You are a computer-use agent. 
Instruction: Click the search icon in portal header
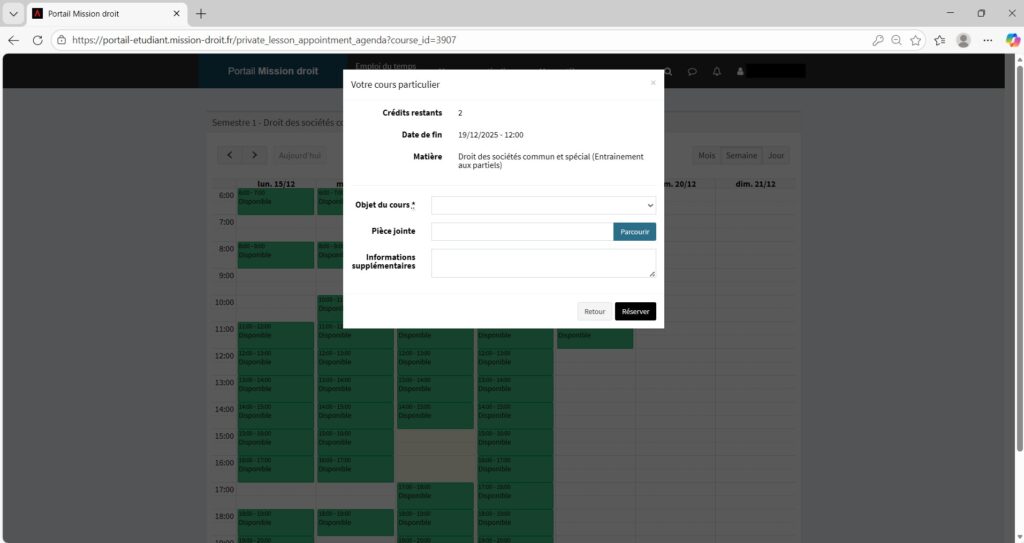click(668, 72)
